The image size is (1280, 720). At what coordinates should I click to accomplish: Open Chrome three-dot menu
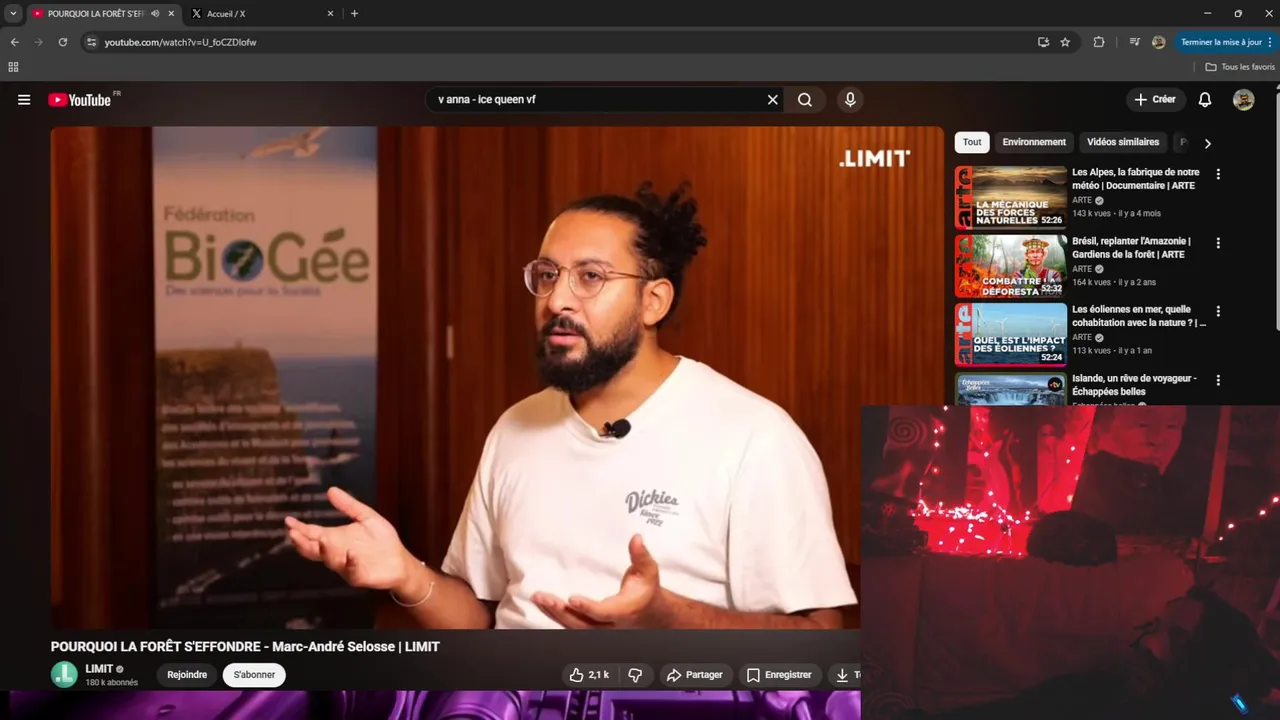1271,42
